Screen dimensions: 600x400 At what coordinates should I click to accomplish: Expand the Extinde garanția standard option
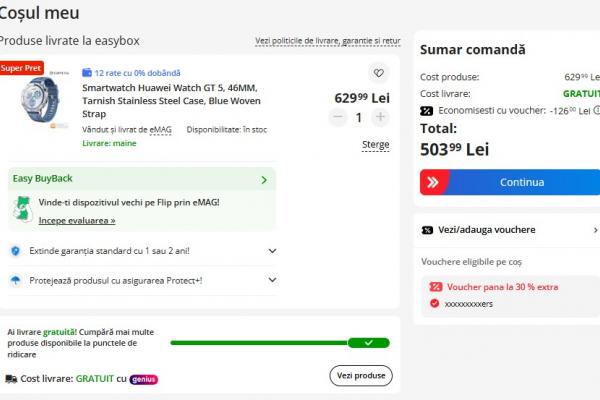[143, 251]
